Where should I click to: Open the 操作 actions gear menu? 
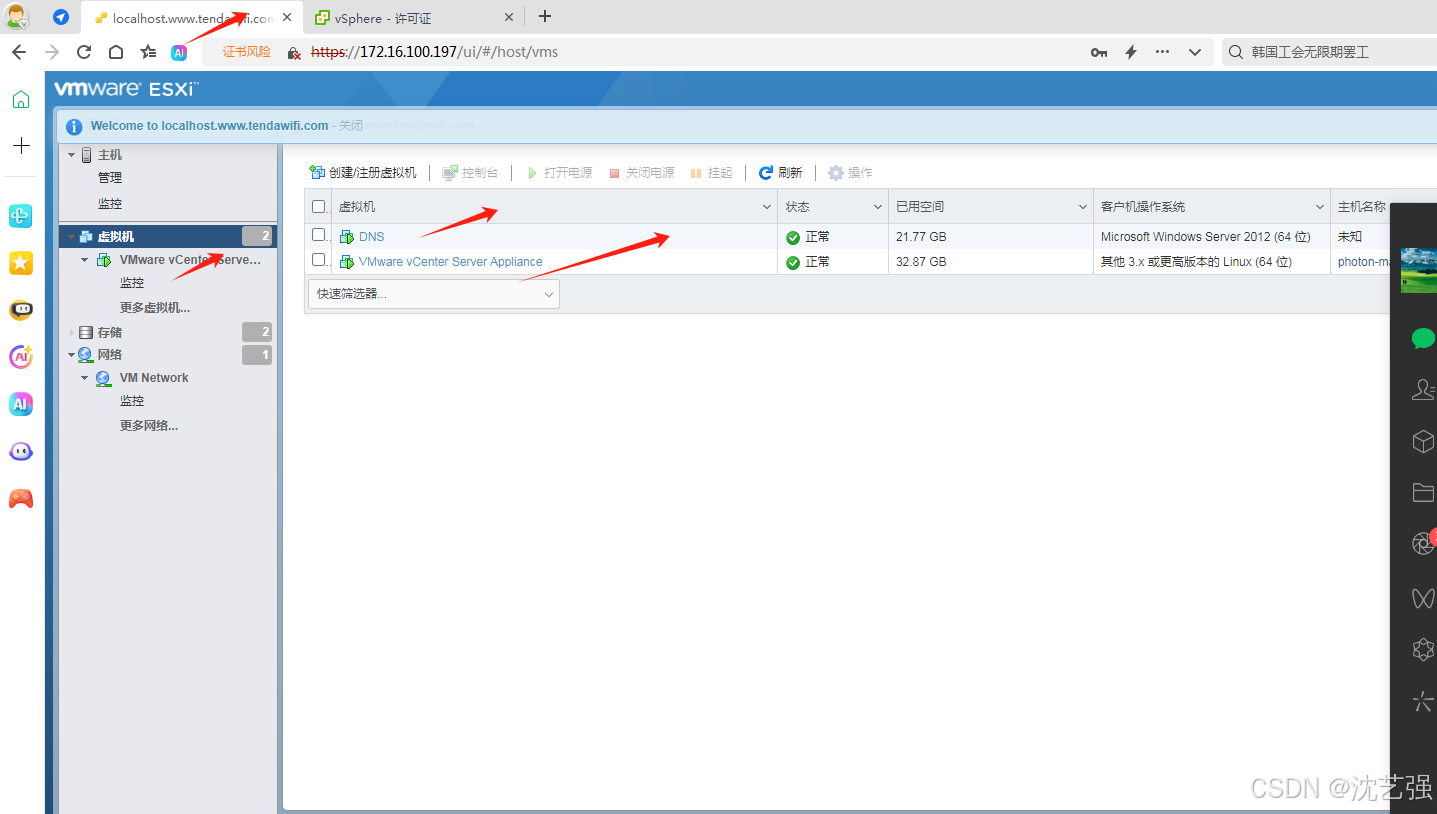[x=850, y=173]
